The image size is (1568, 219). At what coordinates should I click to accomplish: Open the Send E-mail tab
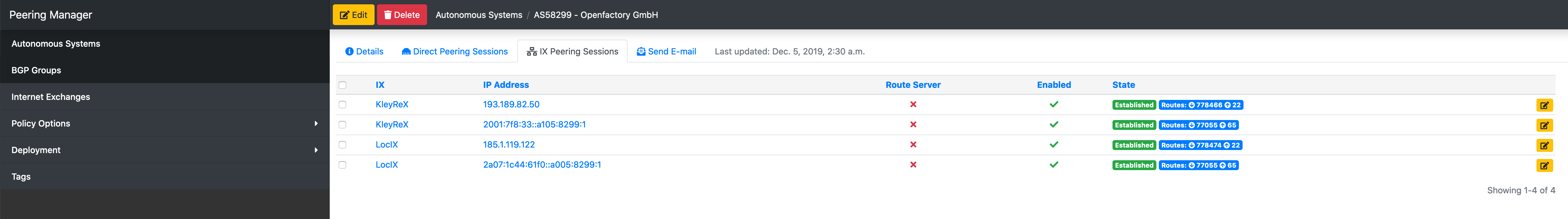point(672,51)
